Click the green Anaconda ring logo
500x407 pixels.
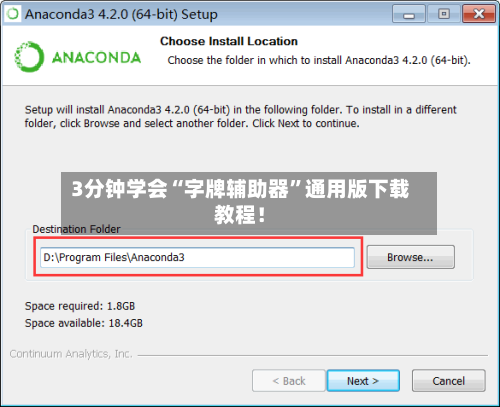(29, 57)
